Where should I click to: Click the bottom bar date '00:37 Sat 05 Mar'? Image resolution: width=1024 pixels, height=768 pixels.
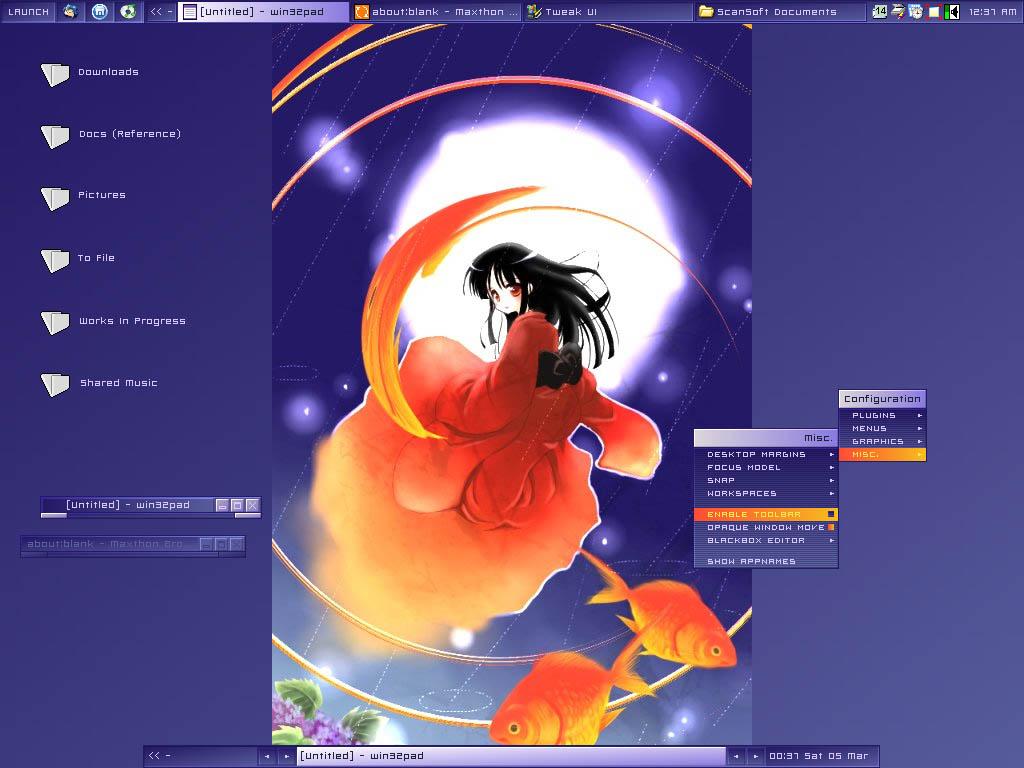click(819, 756)
